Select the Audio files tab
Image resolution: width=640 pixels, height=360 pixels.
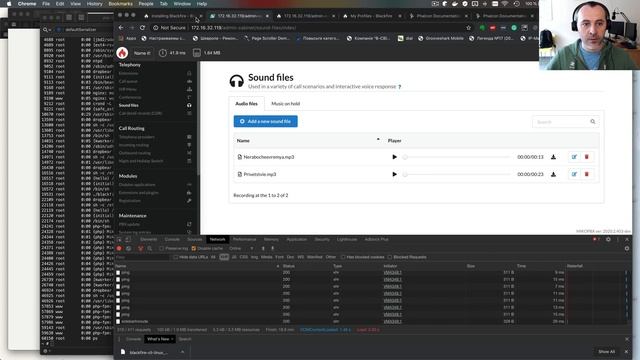[x=247, y=104]
